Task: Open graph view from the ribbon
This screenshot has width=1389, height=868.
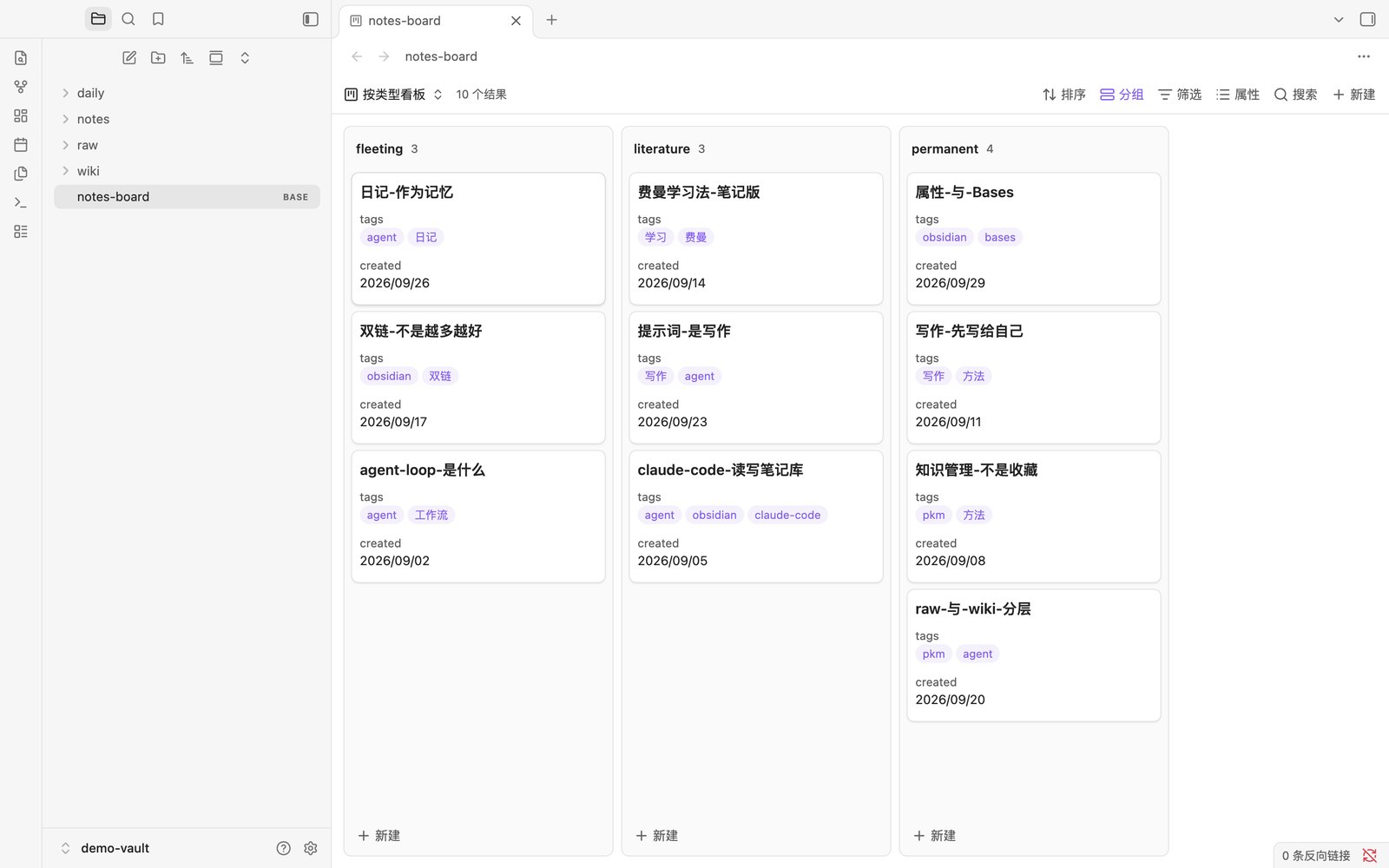Action: (21, 87)
